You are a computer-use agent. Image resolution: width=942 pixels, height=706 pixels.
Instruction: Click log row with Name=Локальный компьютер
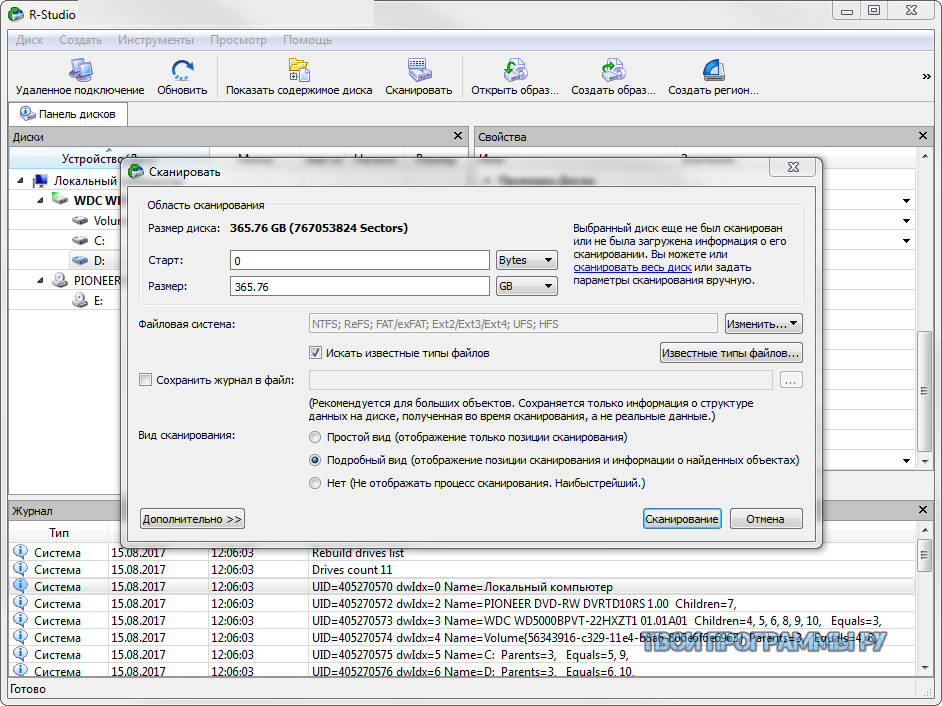[x=461, y=586]
